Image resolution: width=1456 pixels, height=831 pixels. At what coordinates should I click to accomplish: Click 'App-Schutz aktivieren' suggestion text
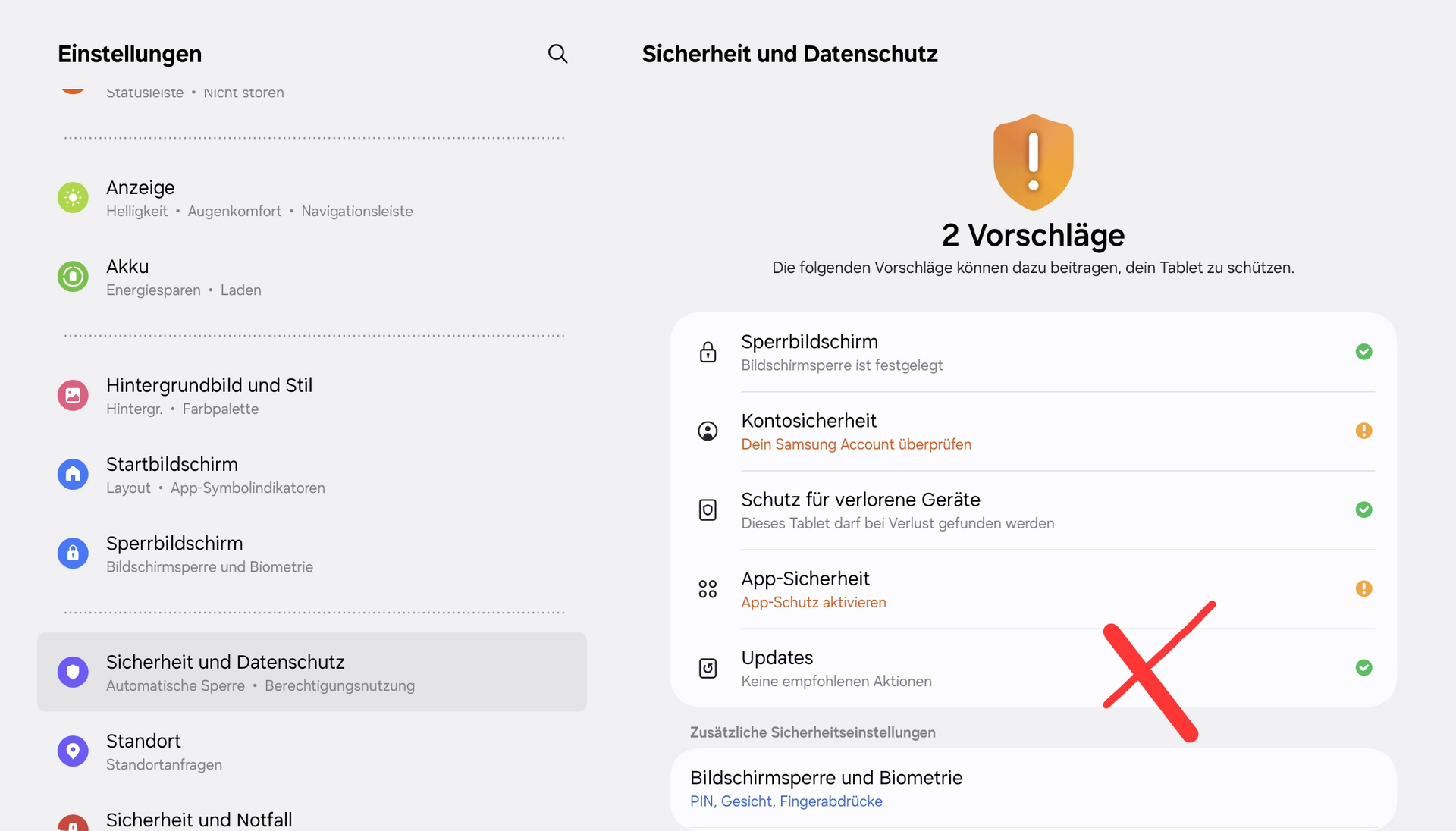(814, 602)
